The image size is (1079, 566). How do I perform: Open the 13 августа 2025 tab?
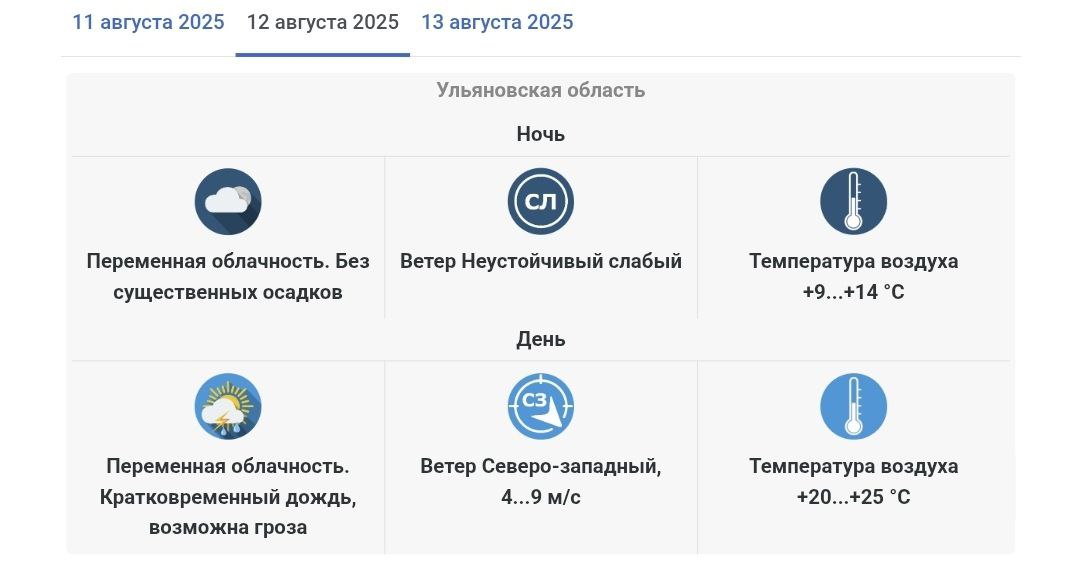(498, 22)
